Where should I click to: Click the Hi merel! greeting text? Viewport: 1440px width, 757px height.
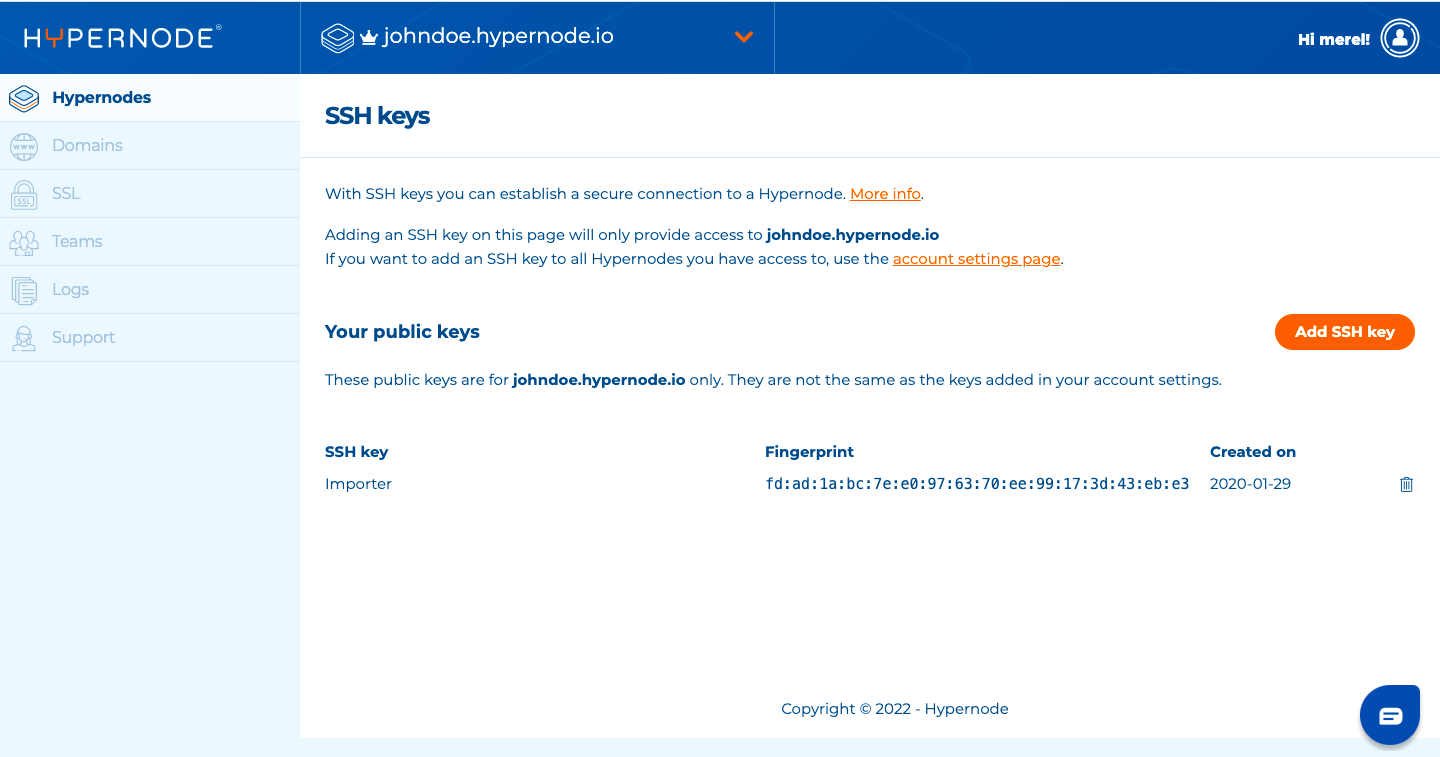coord(1333,40)
